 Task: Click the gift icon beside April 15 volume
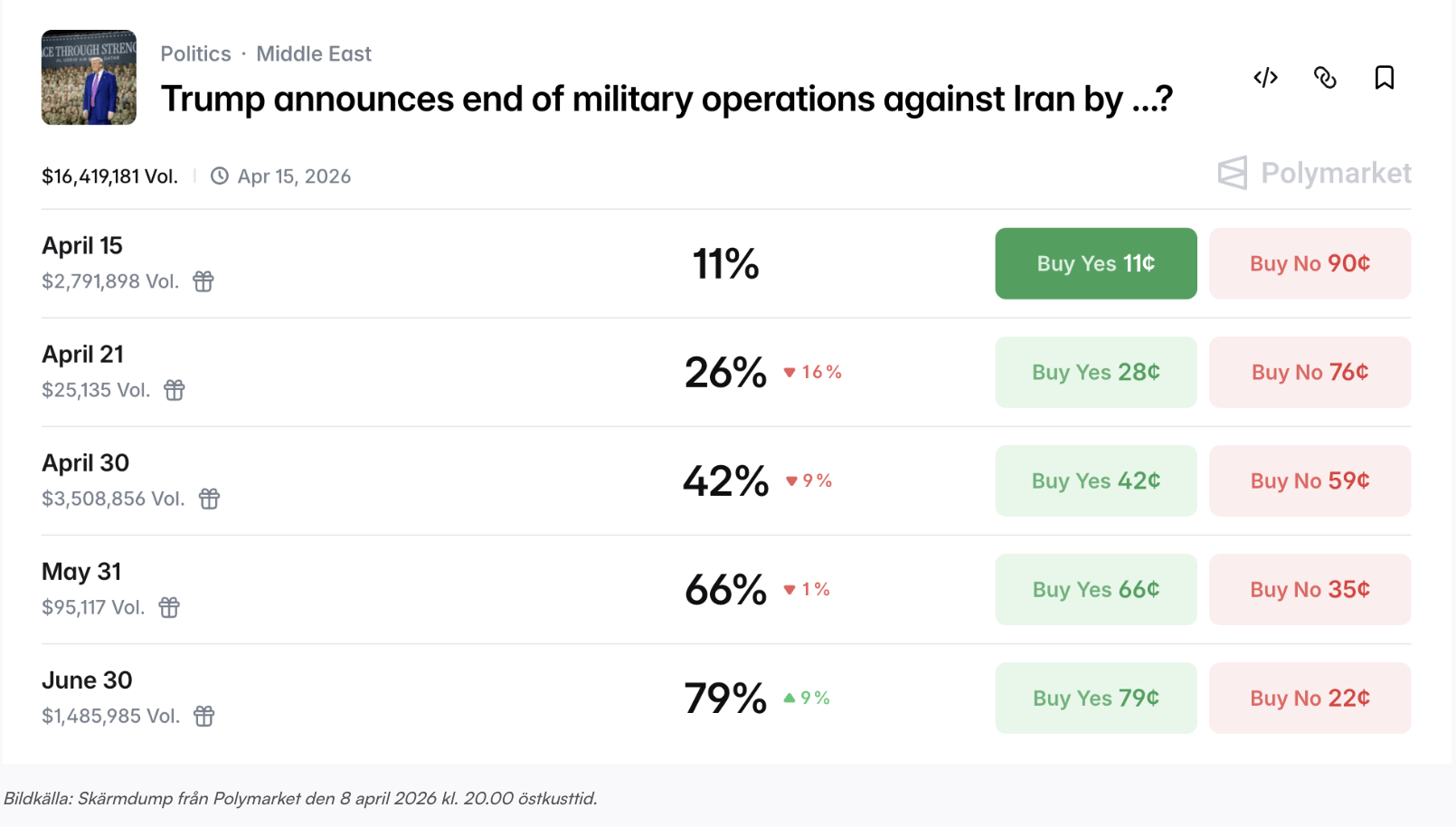pyautogui.click(x=203, y=281)
